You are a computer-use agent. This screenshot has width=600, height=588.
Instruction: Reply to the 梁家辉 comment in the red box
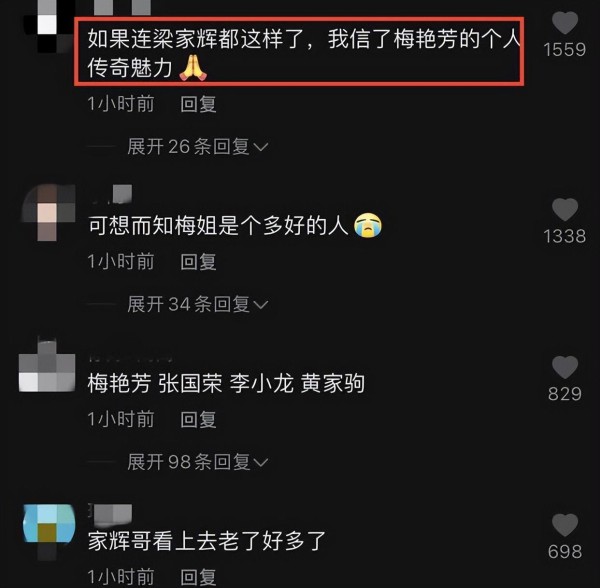tap(198, 104)
